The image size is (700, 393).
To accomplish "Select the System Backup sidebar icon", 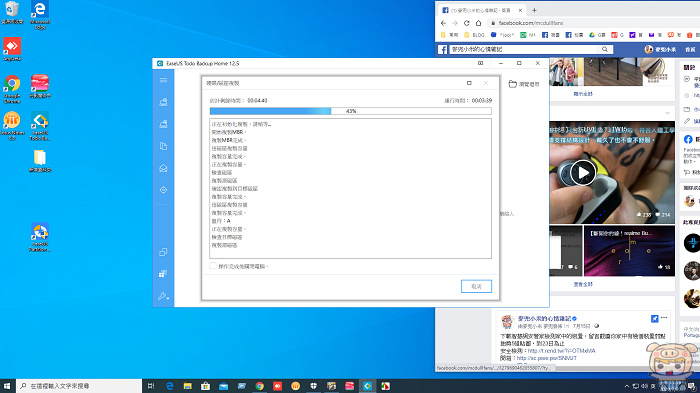I will click(x=163, y=124).
